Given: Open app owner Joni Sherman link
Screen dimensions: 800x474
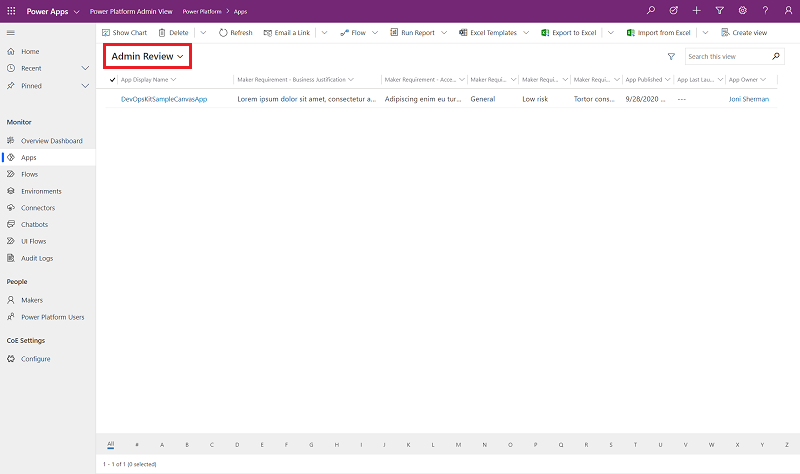Looking at the screenshot, I should 749,99.
